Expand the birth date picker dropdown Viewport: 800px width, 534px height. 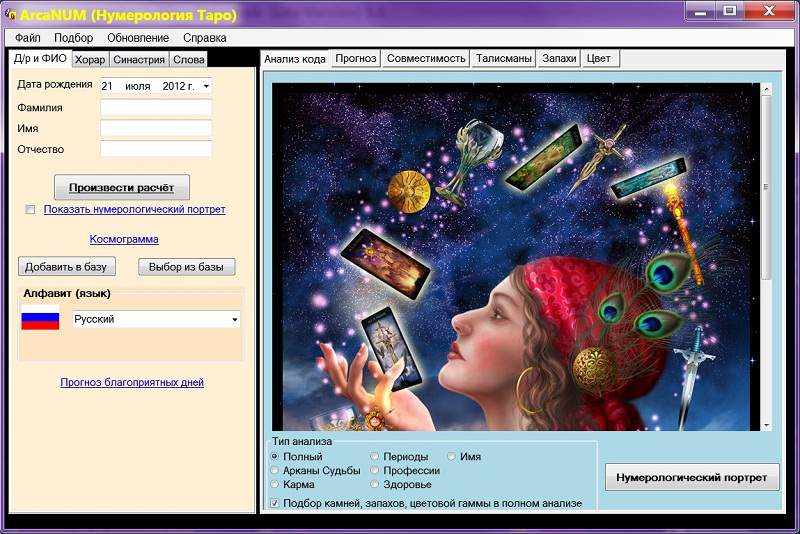206,86
